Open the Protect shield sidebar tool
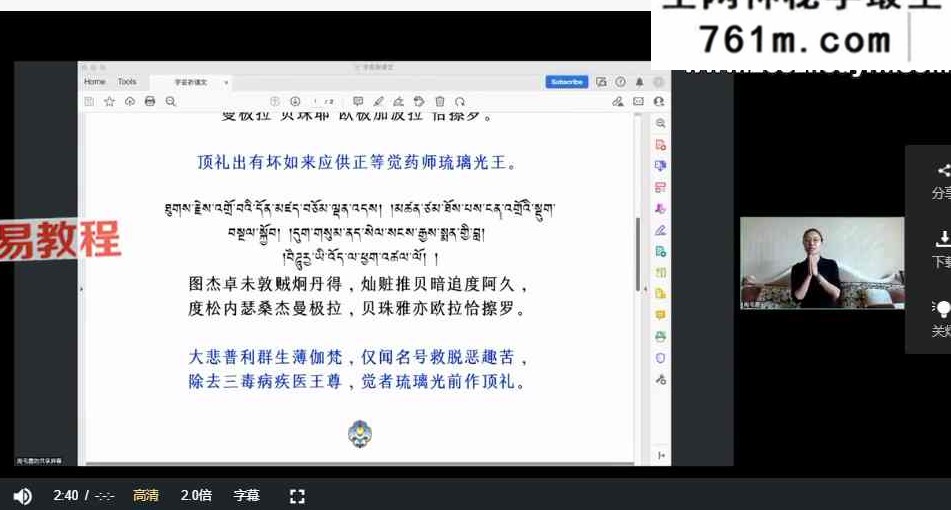This screenshot has width=951, height=510. click(660, 358)
